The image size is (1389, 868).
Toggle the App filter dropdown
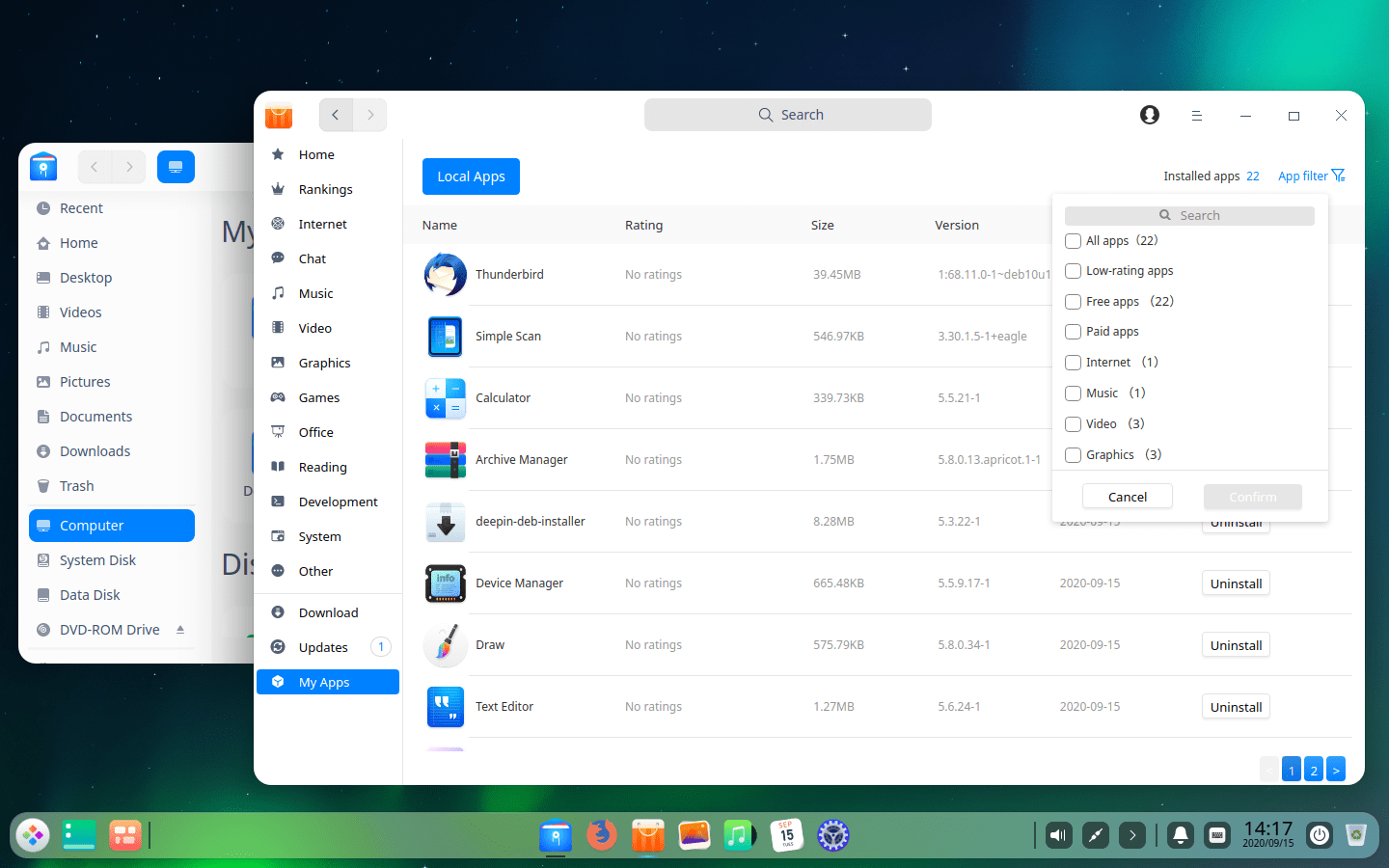1311,176
